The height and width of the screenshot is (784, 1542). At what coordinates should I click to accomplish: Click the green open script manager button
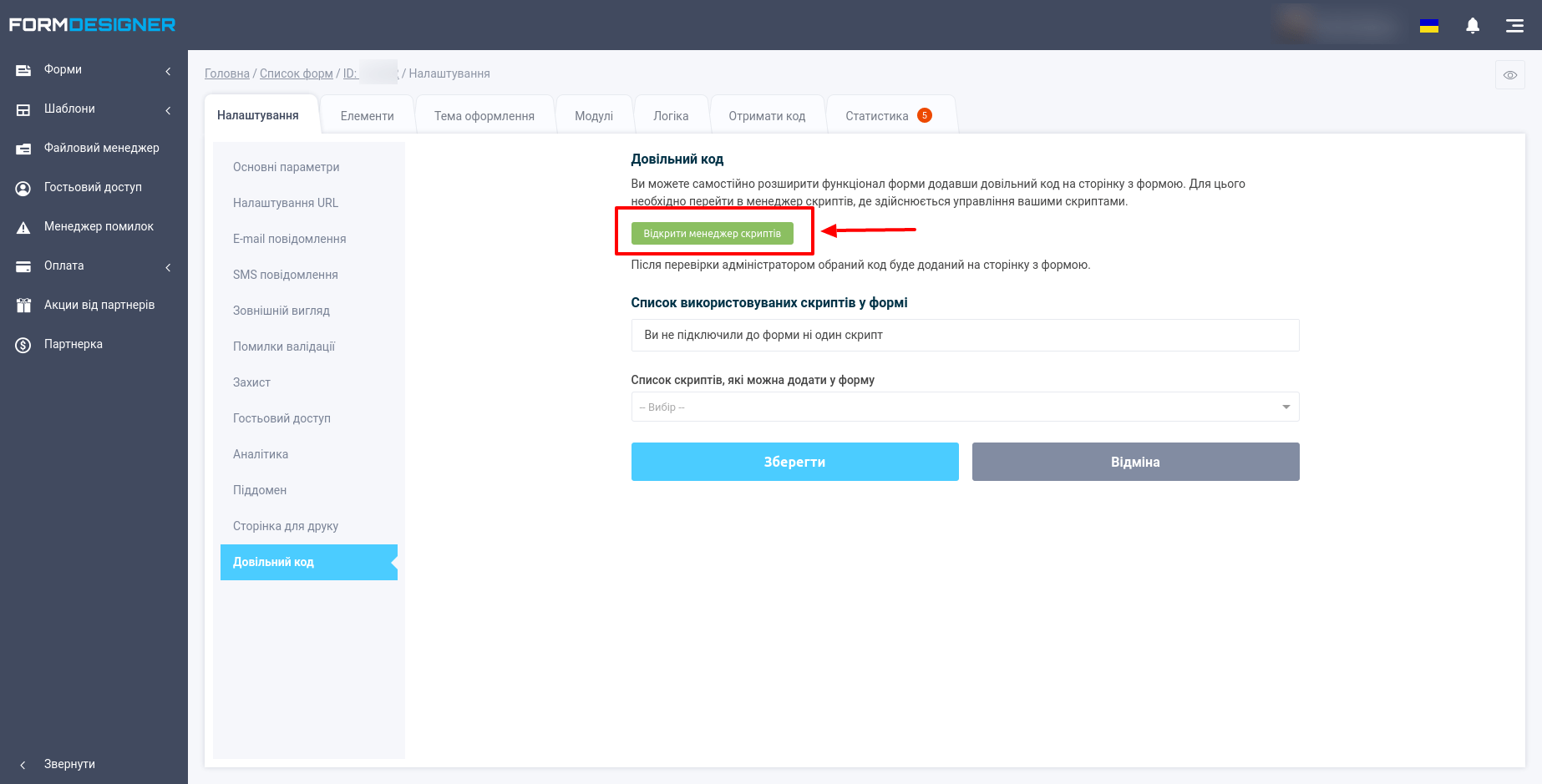pyautogui.click(x=712, y=234)
